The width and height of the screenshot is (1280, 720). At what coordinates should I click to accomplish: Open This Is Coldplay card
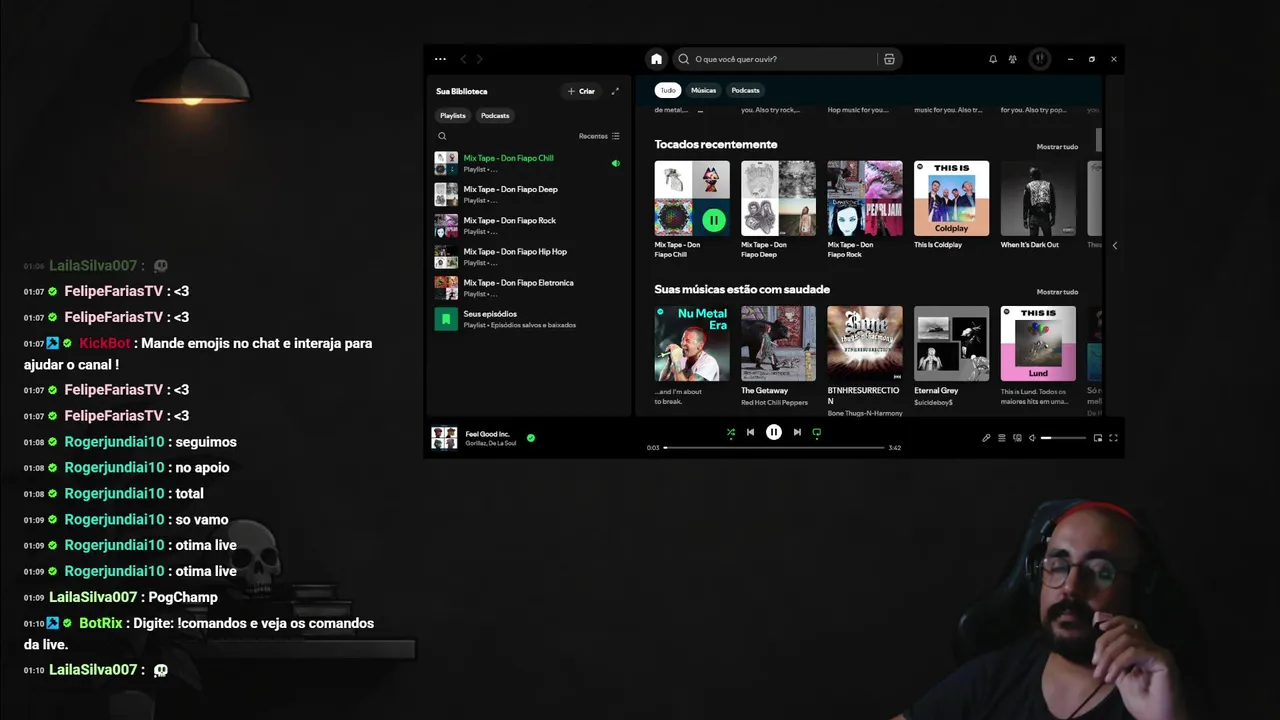tap(951, 205)
